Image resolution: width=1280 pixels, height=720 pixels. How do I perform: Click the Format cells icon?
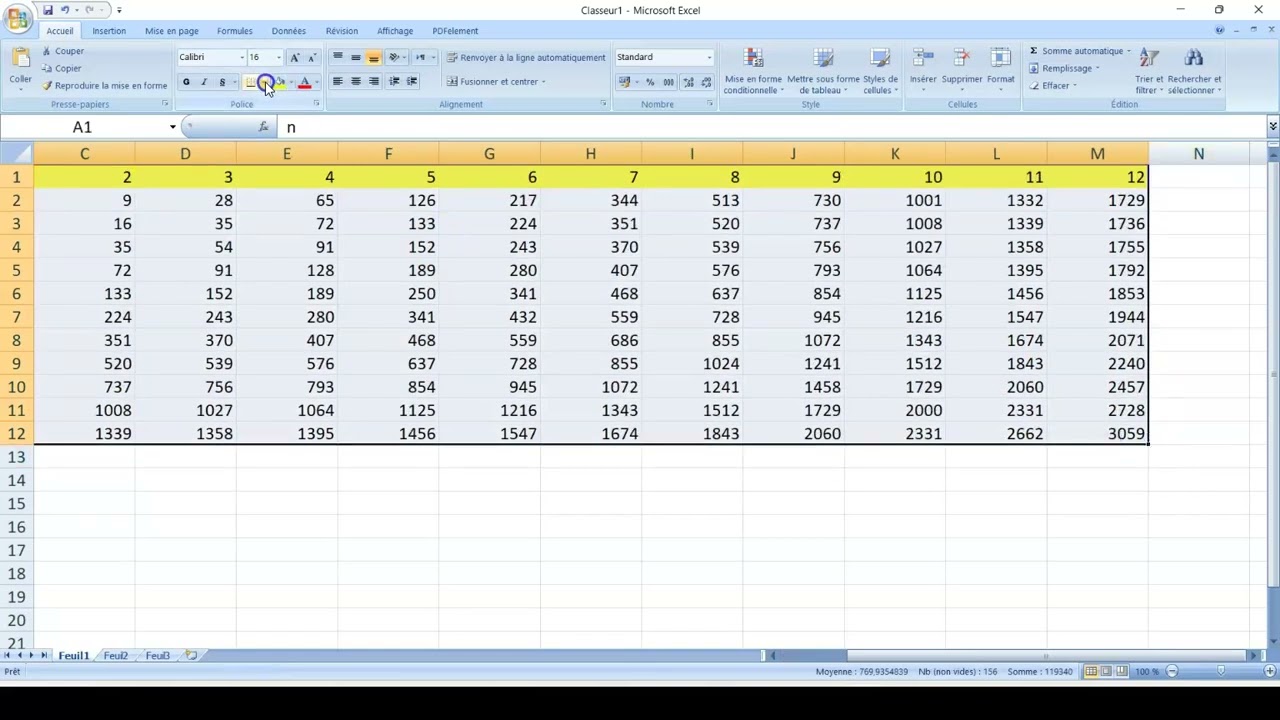pyautogui.click(x=1000, y=59)
